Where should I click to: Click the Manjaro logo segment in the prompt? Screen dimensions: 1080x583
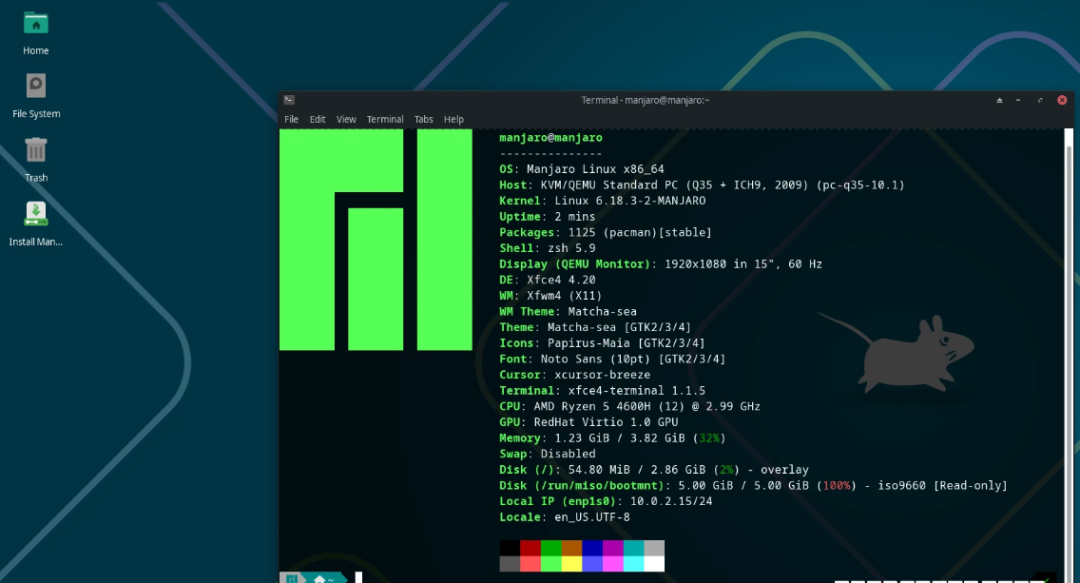292,579
